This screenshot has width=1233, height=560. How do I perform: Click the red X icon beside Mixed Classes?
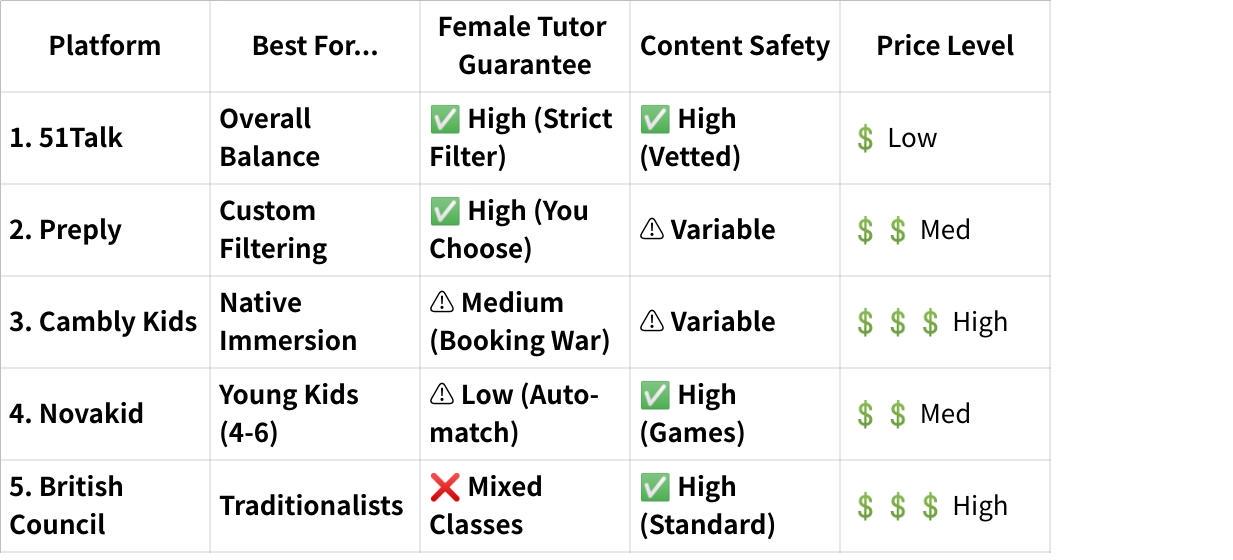(x=444, y=487)
